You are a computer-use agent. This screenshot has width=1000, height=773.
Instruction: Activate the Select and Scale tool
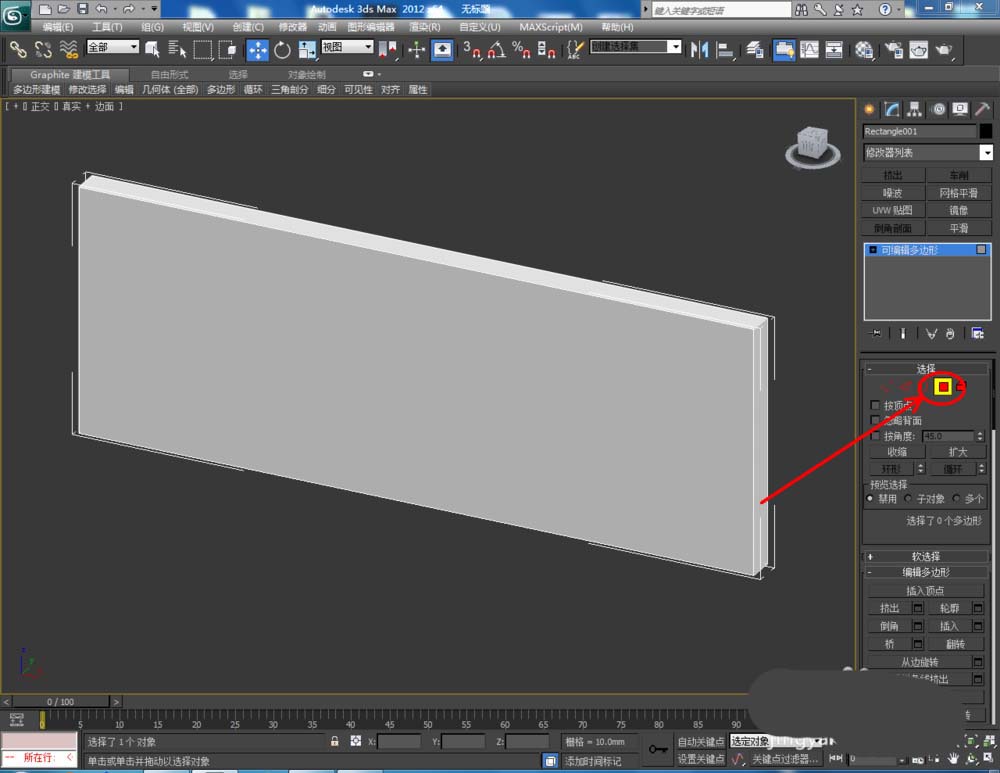(x=307, y=49)
